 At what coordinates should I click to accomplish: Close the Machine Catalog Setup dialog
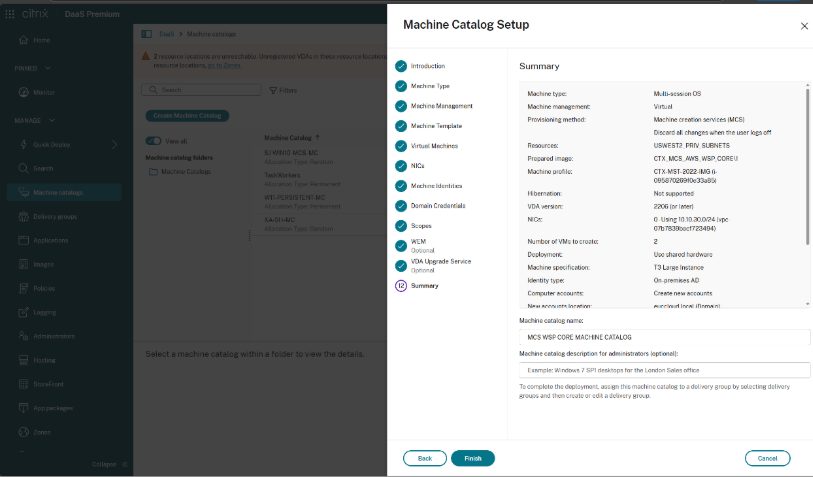pyautogui.click(x=804, y=26)
